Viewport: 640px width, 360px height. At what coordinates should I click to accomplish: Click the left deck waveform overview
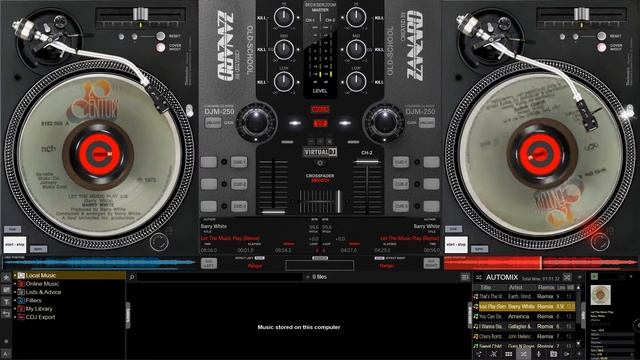tap(99, 262)
